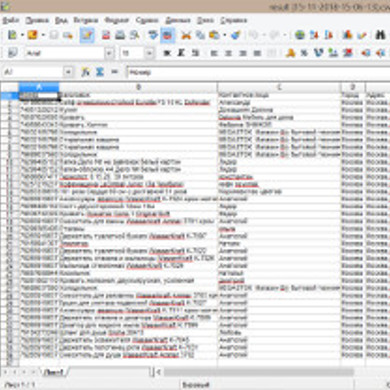
Task: Toggle Underline formatting
Action: tap(195, 53)
